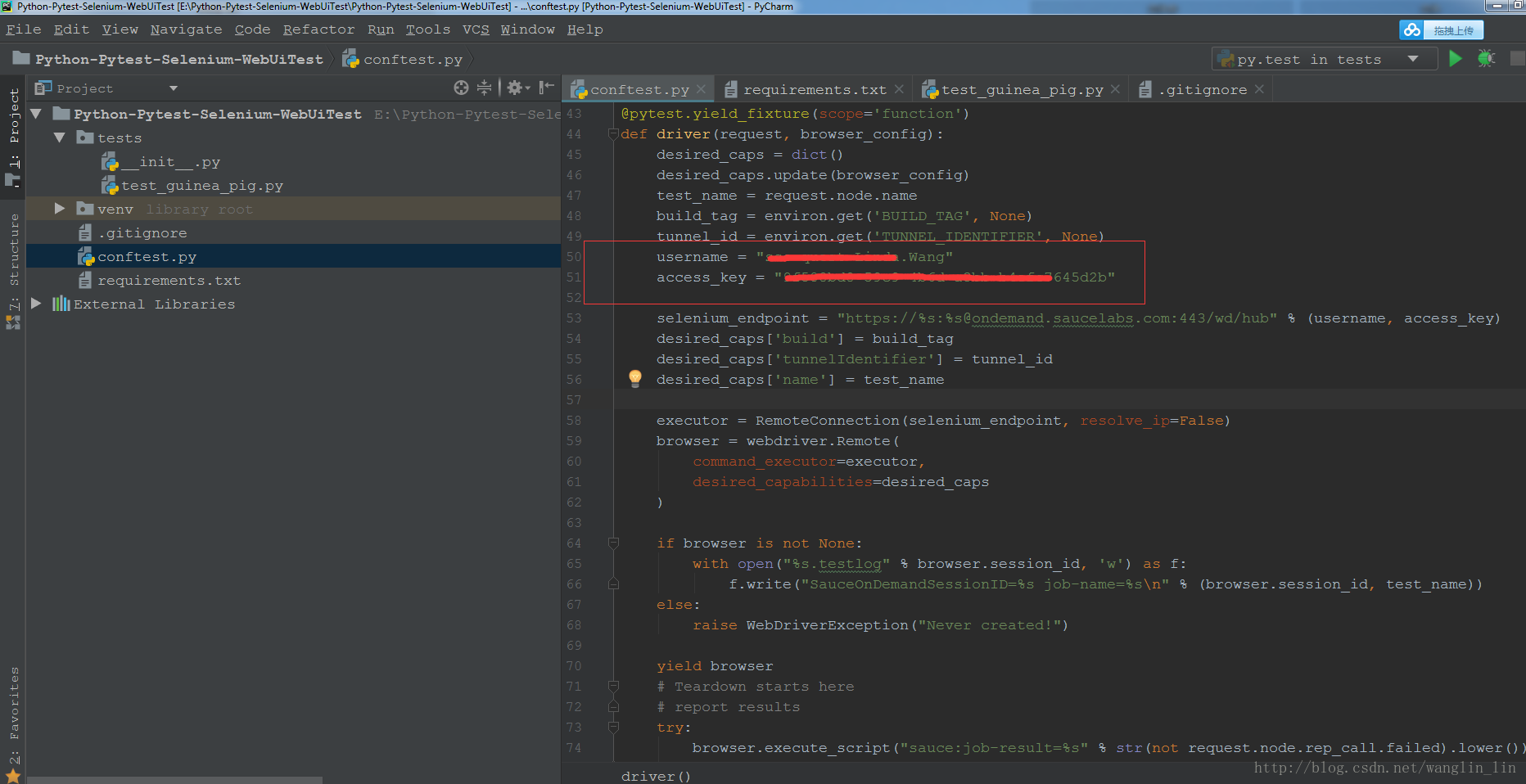Click the Collapse All icon in Project panel
1526x784 pixels.
[485, 88]
